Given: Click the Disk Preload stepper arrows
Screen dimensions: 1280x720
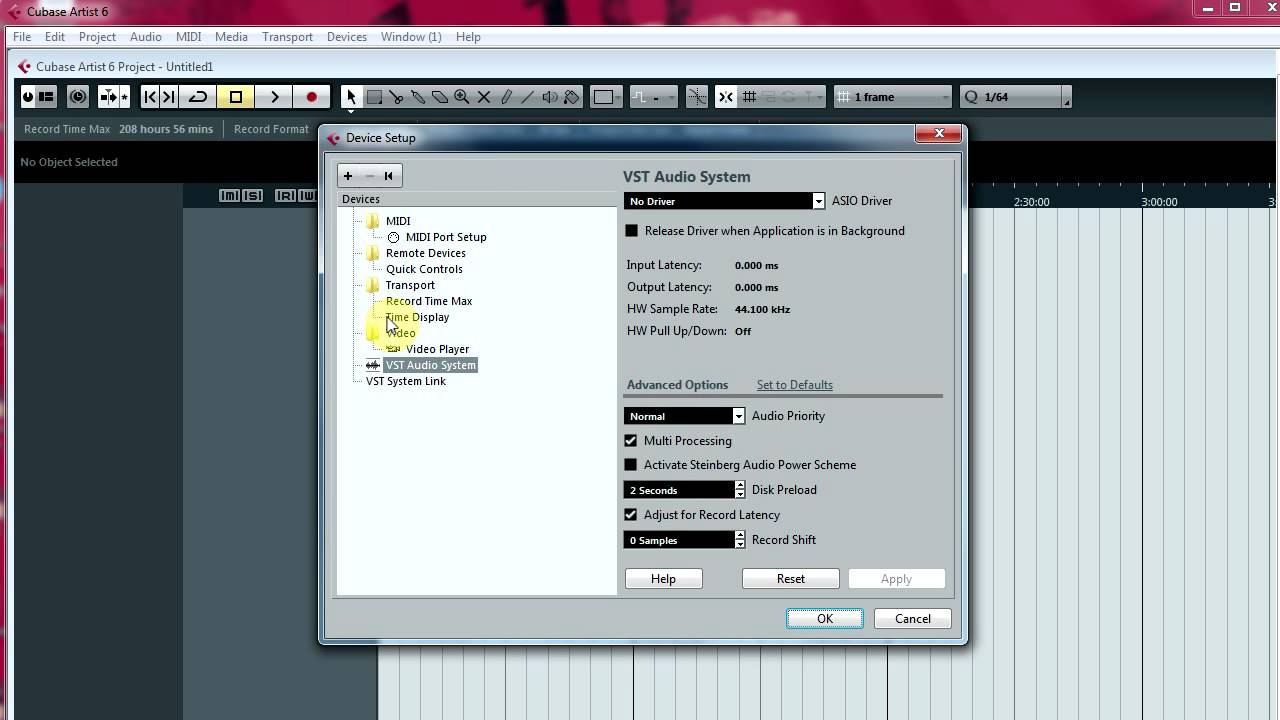Looking at the screenshot, I should coord(740,490).
